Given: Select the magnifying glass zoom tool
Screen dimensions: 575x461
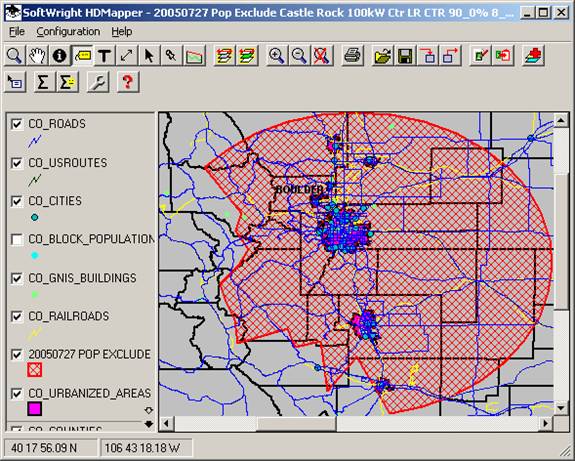Looking at the screenshot, I should pyautogui.click(x=14, y=56).
